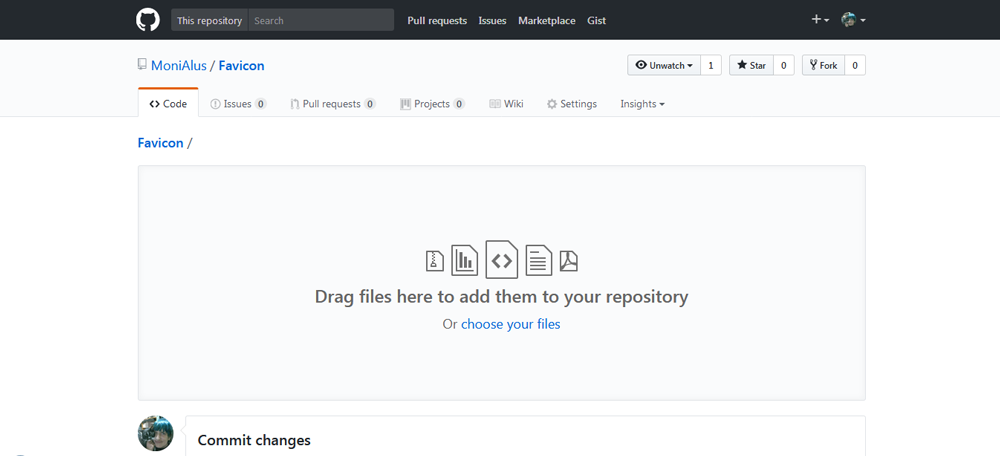Open the Projects tab

coord(432,104)
